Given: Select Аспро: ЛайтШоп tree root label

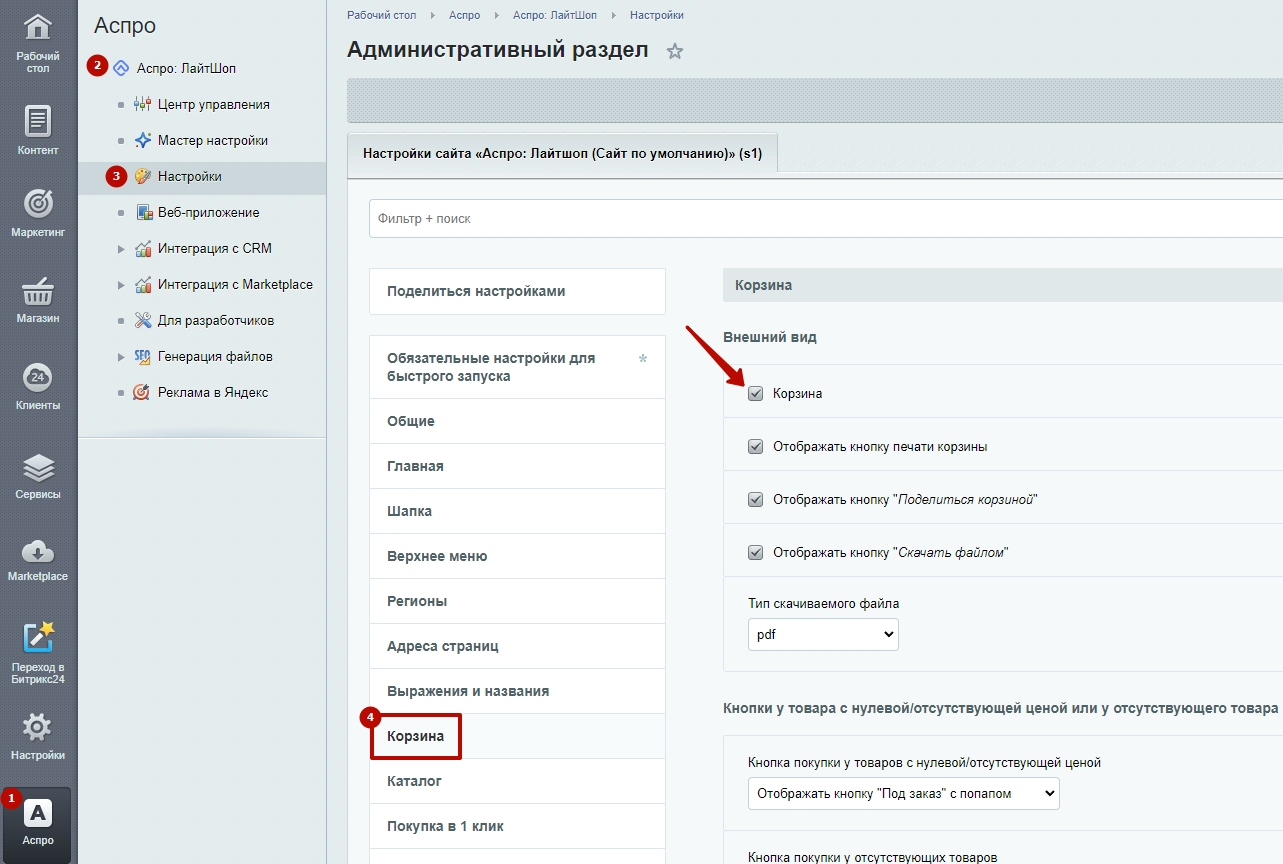Looking at the screenshot, I should 186,68.
